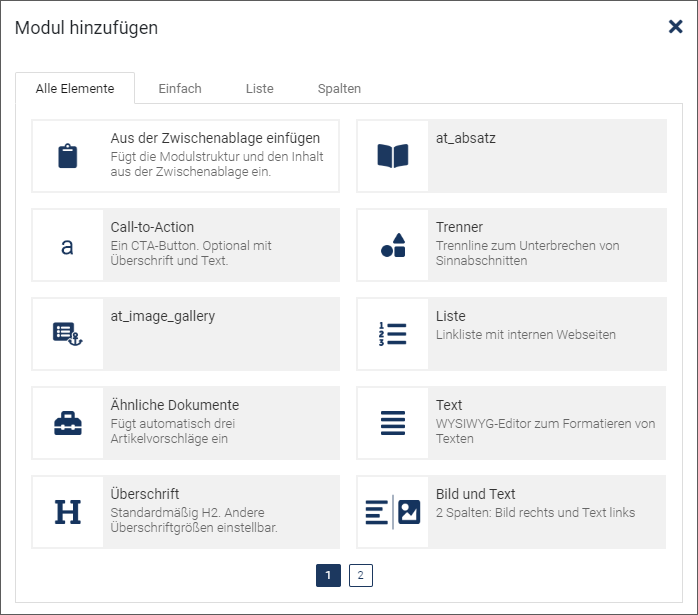Switch to the Alle Elemente tab

click(75, 88)
